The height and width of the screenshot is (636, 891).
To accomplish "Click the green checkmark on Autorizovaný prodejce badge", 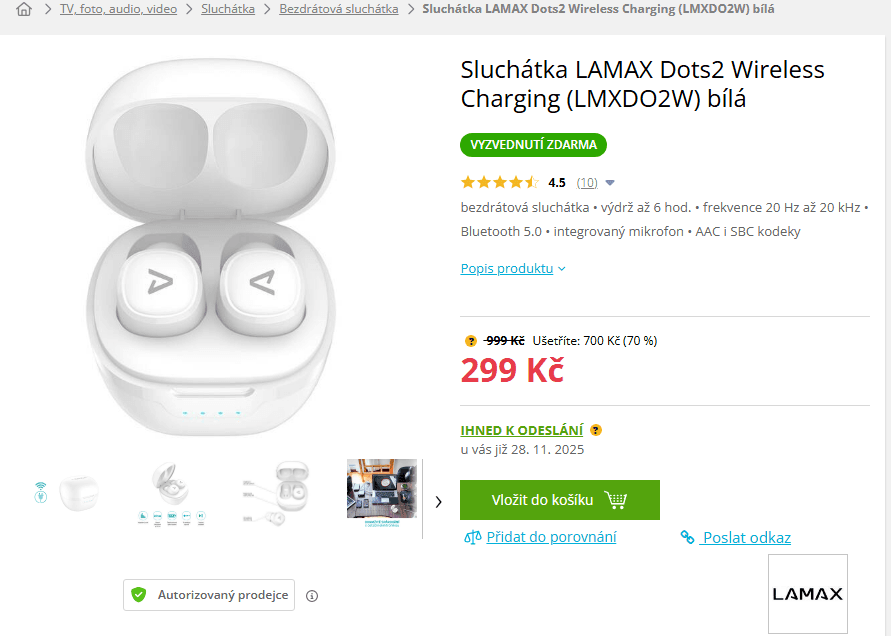I will tap(138, 595).
